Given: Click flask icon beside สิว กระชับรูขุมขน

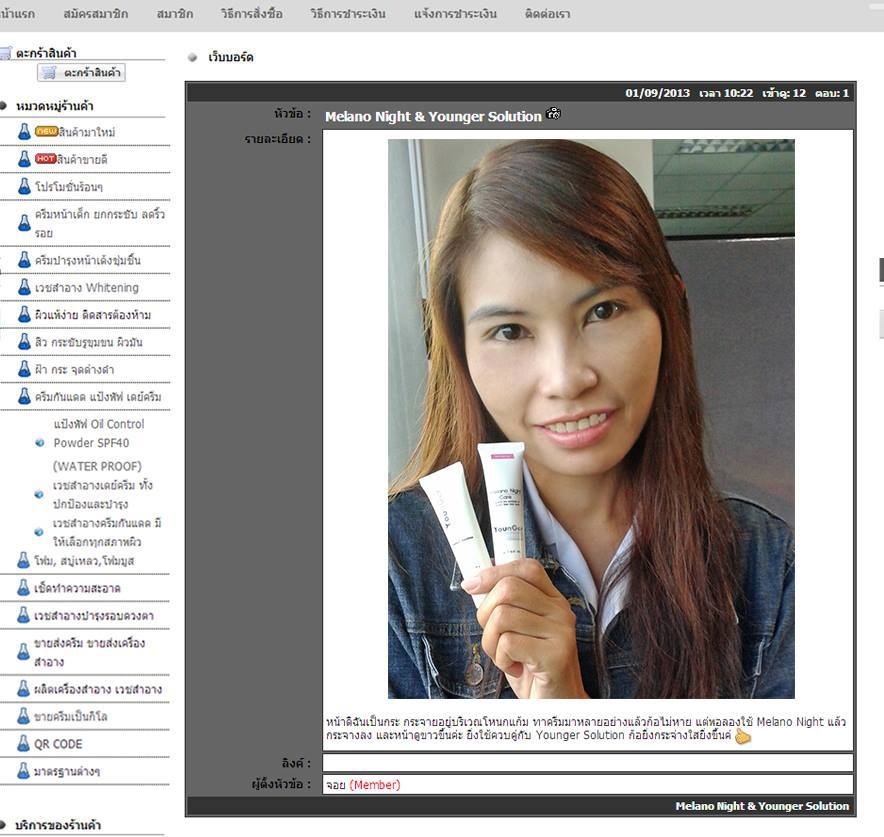Looking at the screenshot, I should (x=24, y=342).
